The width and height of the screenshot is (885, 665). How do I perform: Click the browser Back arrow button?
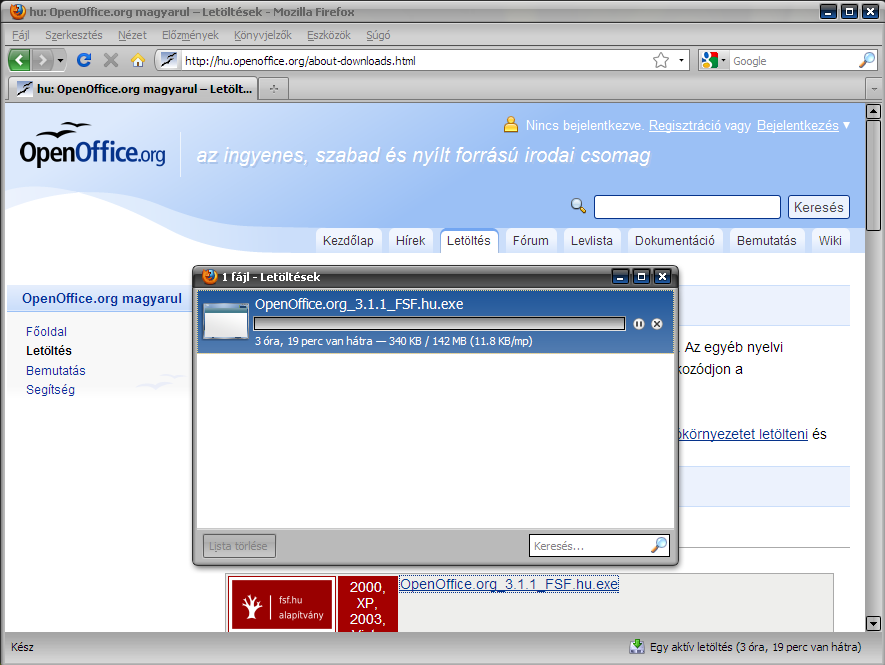click(x=20, y=61)
